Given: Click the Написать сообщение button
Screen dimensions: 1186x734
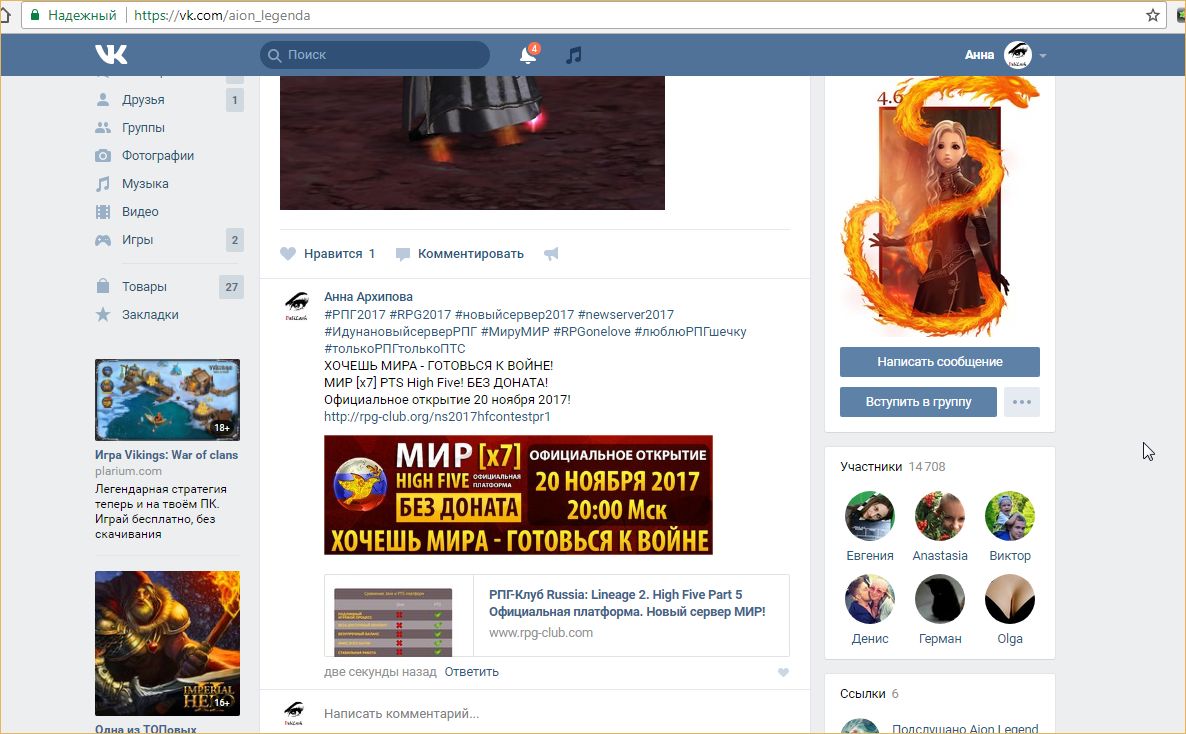Looking at the screenshot, I should tap(939, 362).
